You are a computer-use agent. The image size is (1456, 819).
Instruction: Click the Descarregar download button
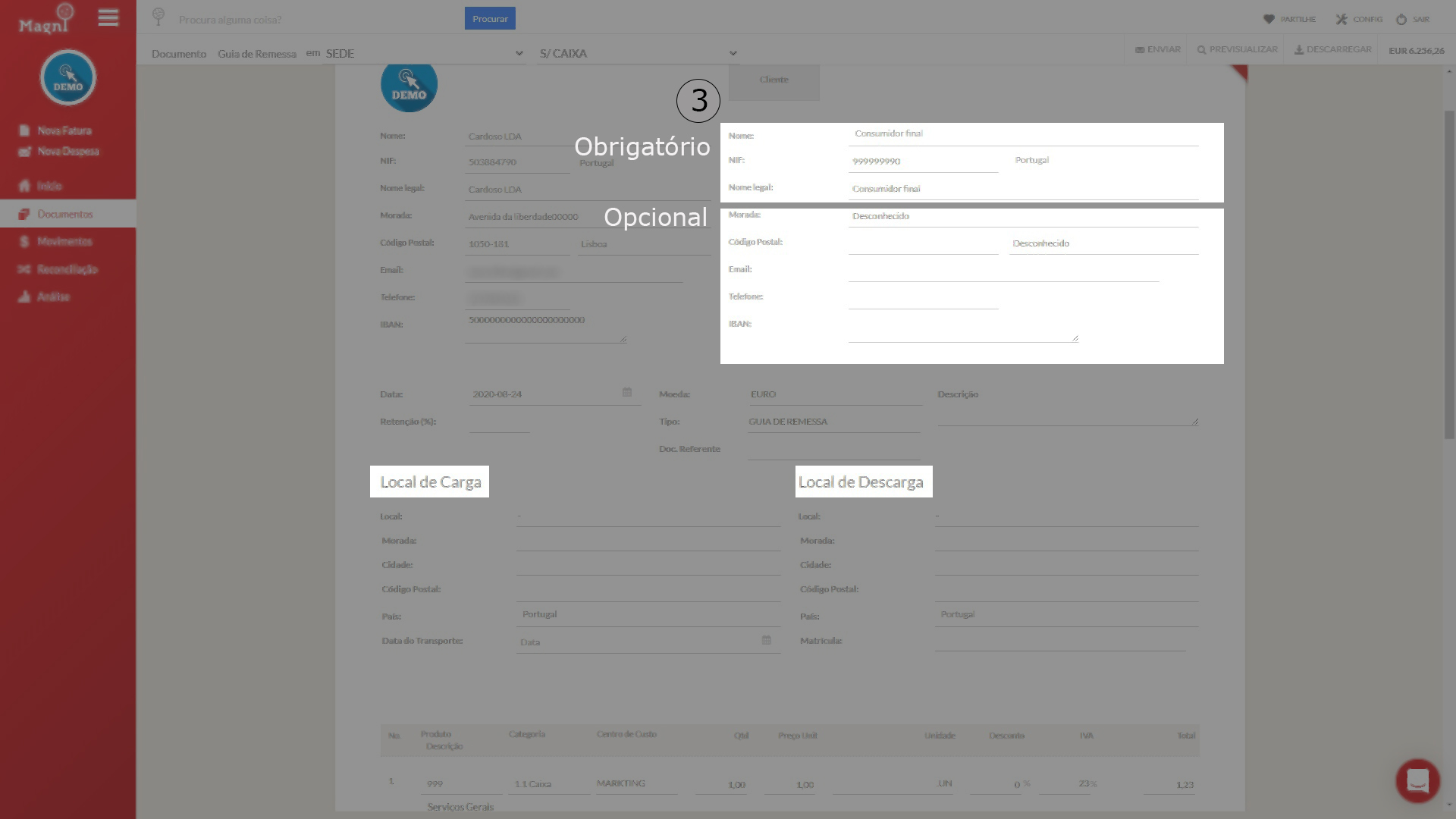tap(1332, 49)
